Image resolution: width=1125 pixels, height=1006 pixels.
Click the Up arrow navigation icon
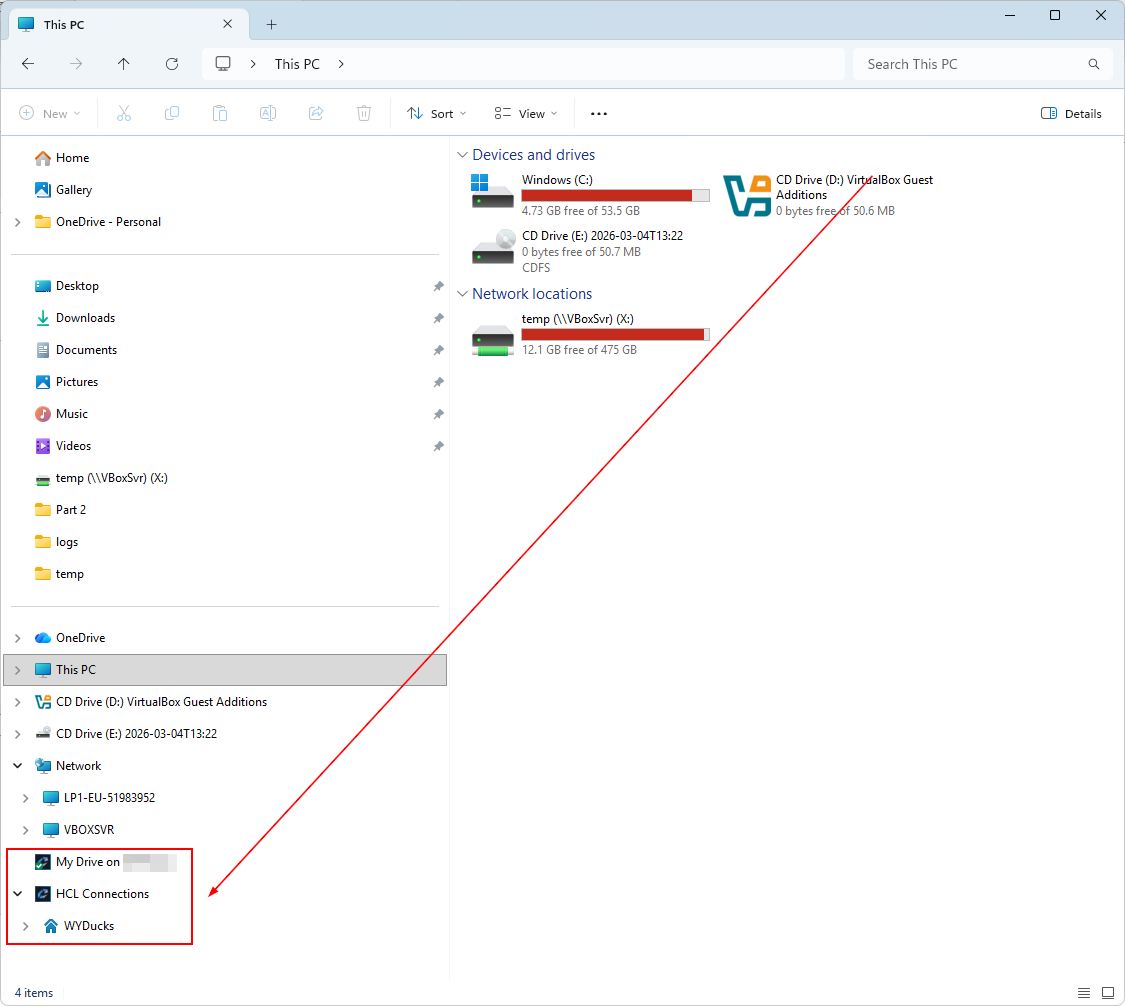[x=124, y=64]
